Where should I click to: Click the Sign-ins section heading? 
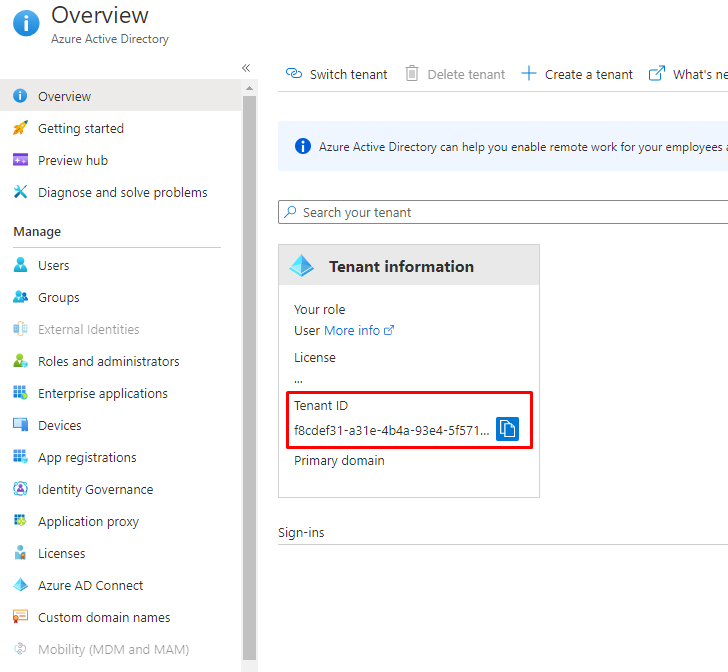tap(301, 532)
